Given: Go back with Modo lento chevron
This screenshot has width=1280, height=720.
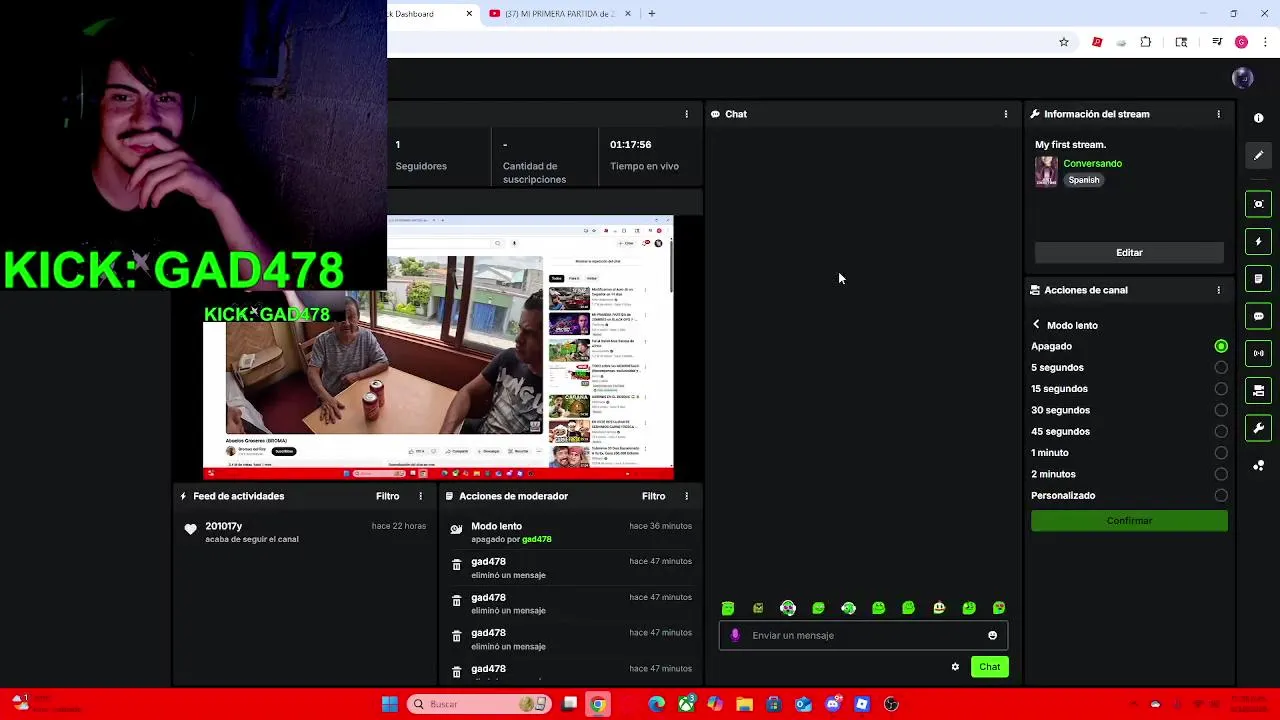Looking at the screenshot, I should click(x=1036, y=325).
